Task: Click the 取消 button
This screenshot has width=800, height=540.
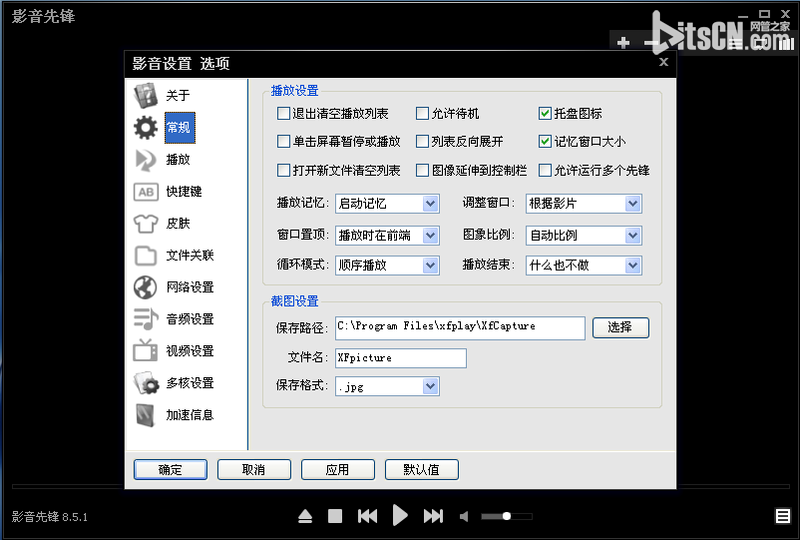Action: pos(254,470)
